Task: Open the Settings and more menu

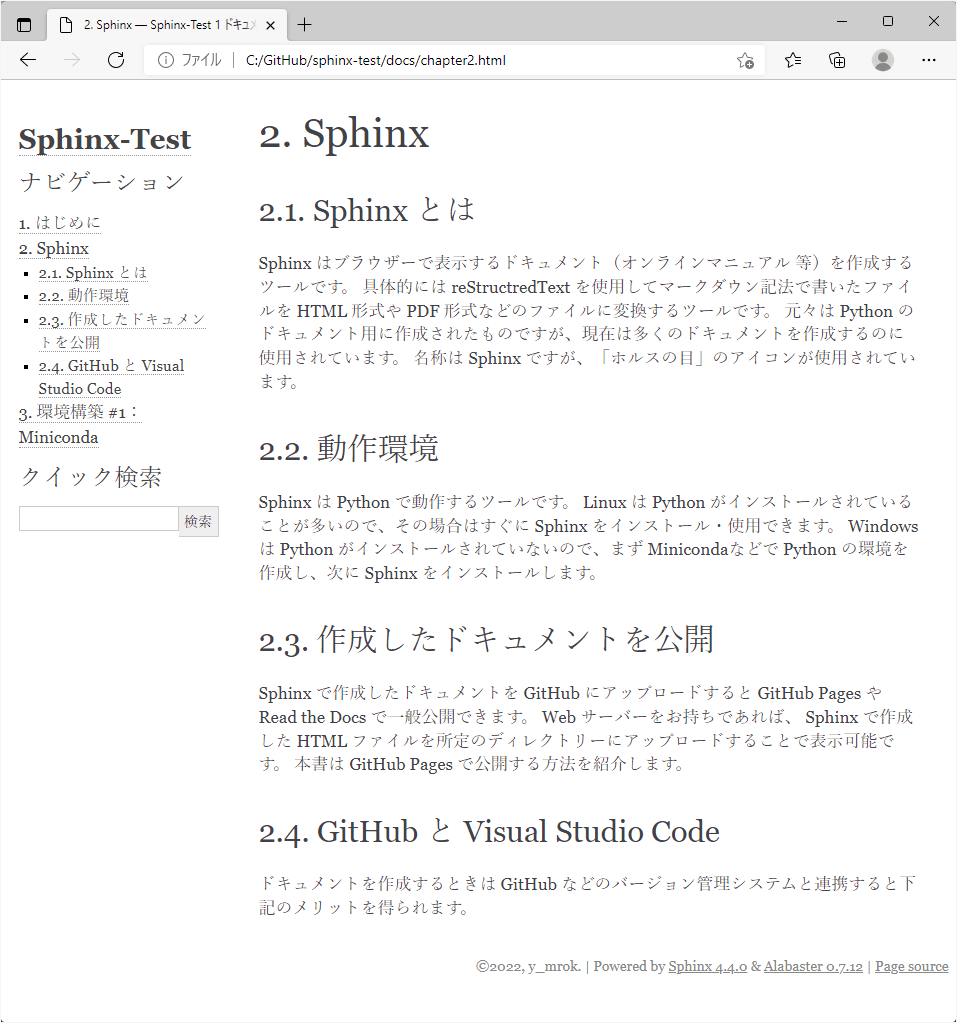Action: pos(929,60)
